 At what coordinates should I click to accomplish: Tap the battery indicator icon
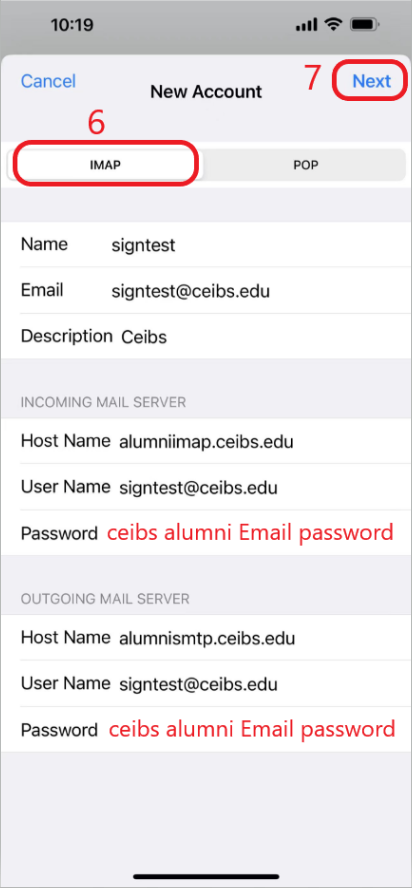tap(365, 24)
